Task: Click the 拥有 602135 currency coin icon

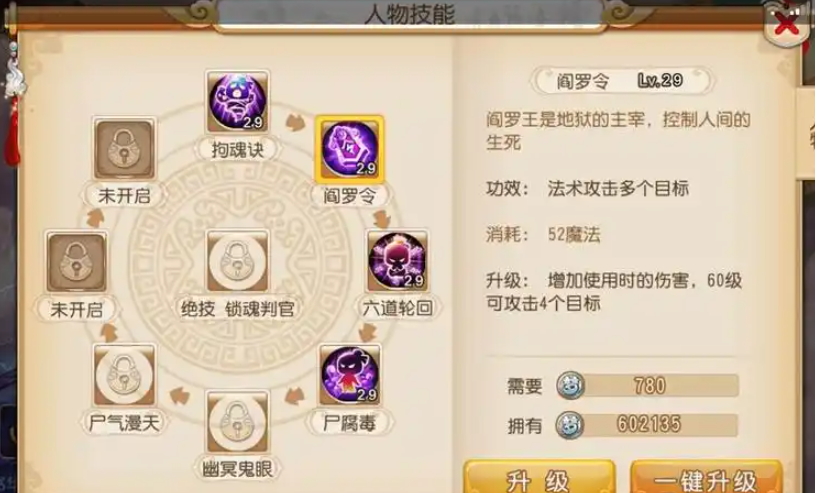Action: 570,425
